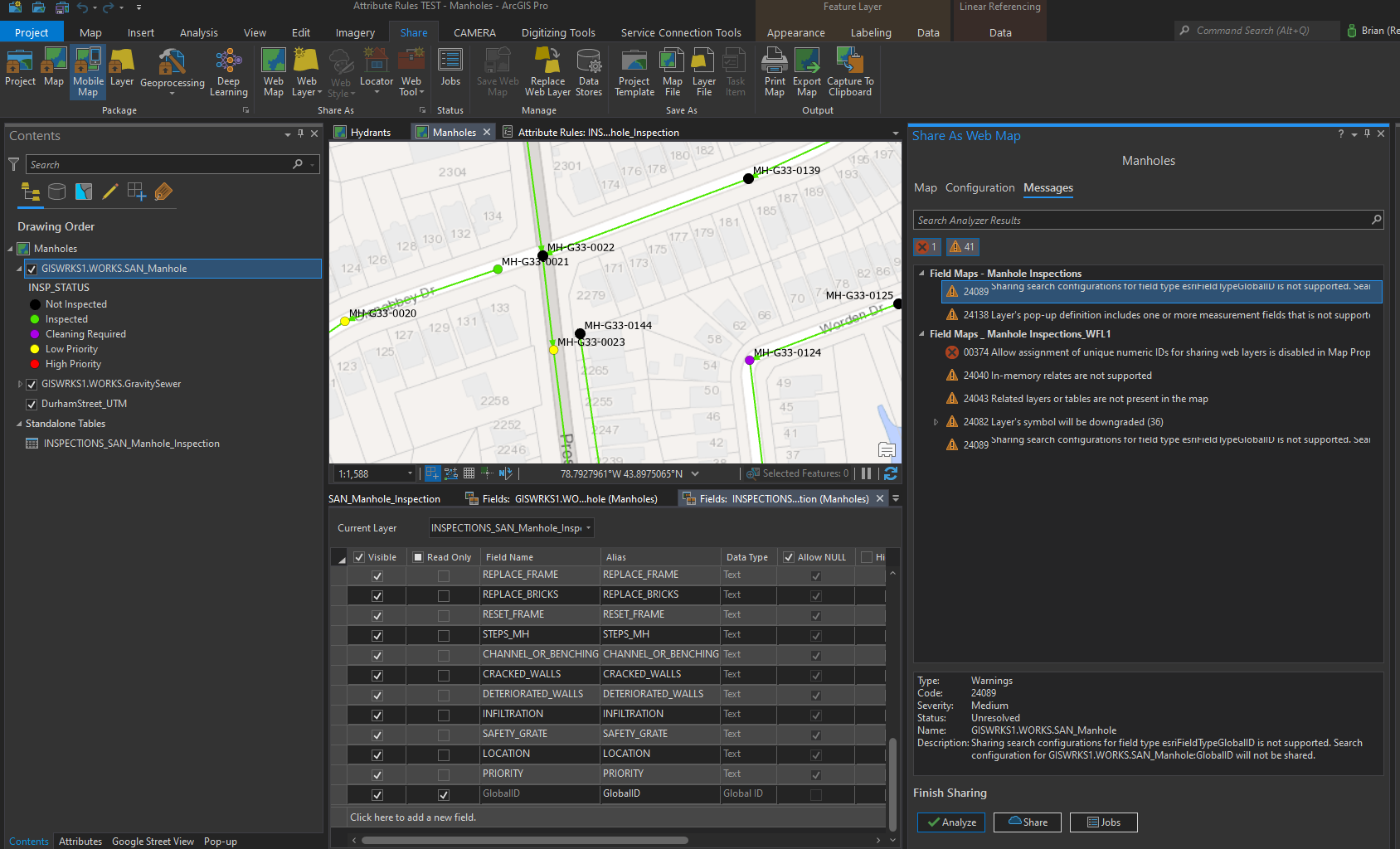Screen dimensions: 1400x849
Task: Click here to add a new field
Action: coord(413,817)
